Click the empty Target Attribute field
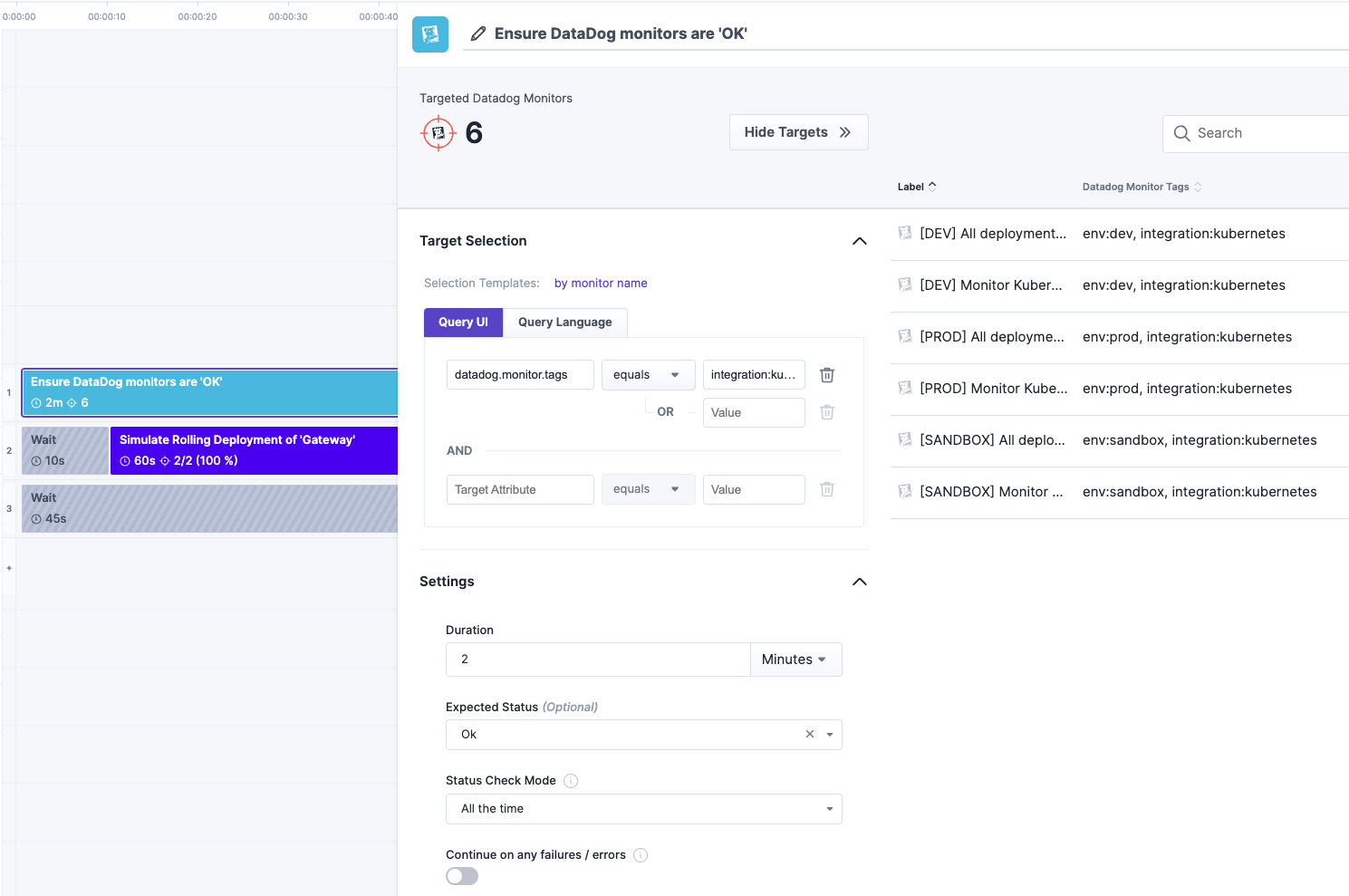1349x896 pixels. coord(520,489)
